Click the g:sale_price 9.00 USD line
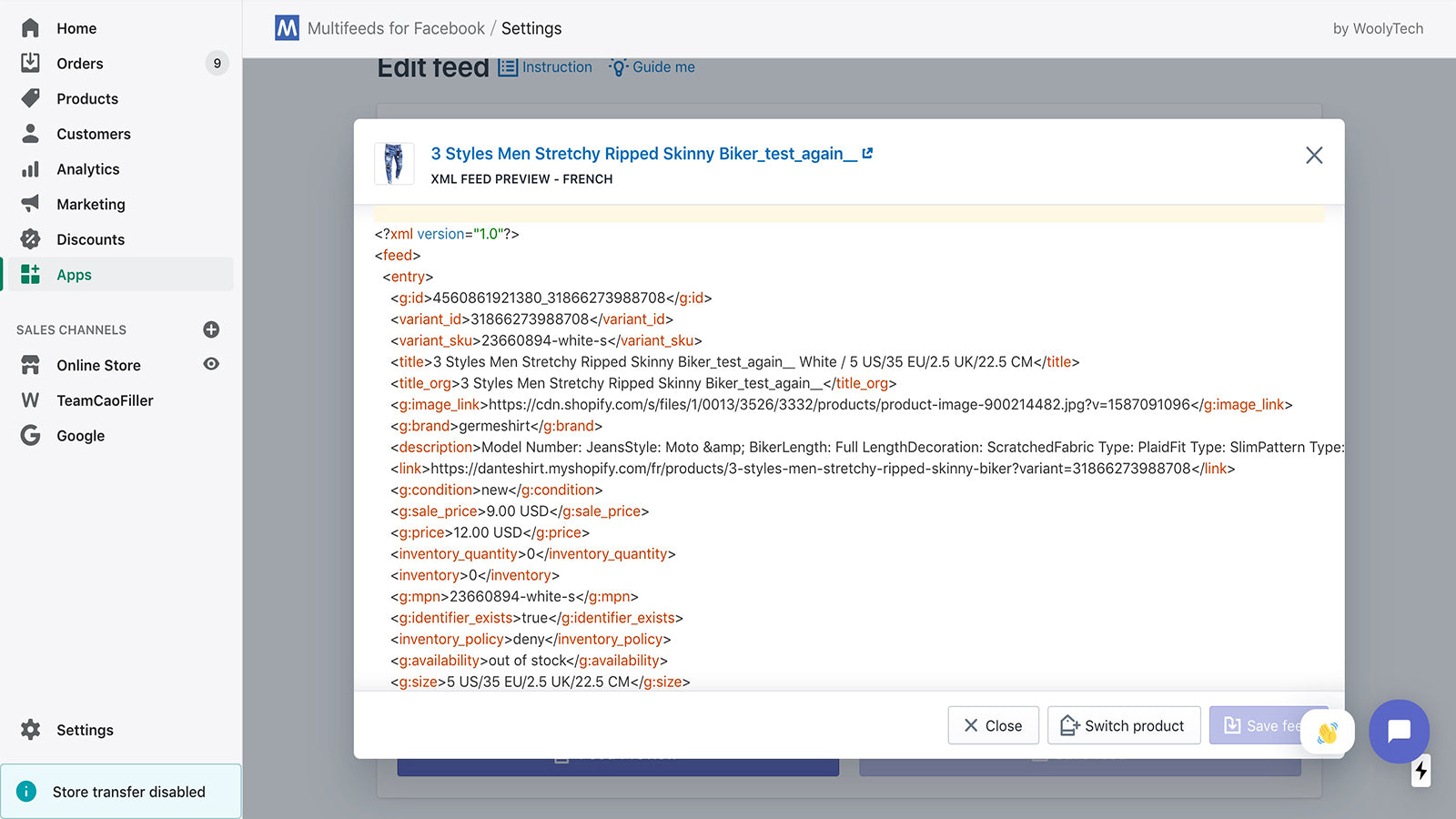The width and height of the screenshot is (1456, 819). coord(520,511)
